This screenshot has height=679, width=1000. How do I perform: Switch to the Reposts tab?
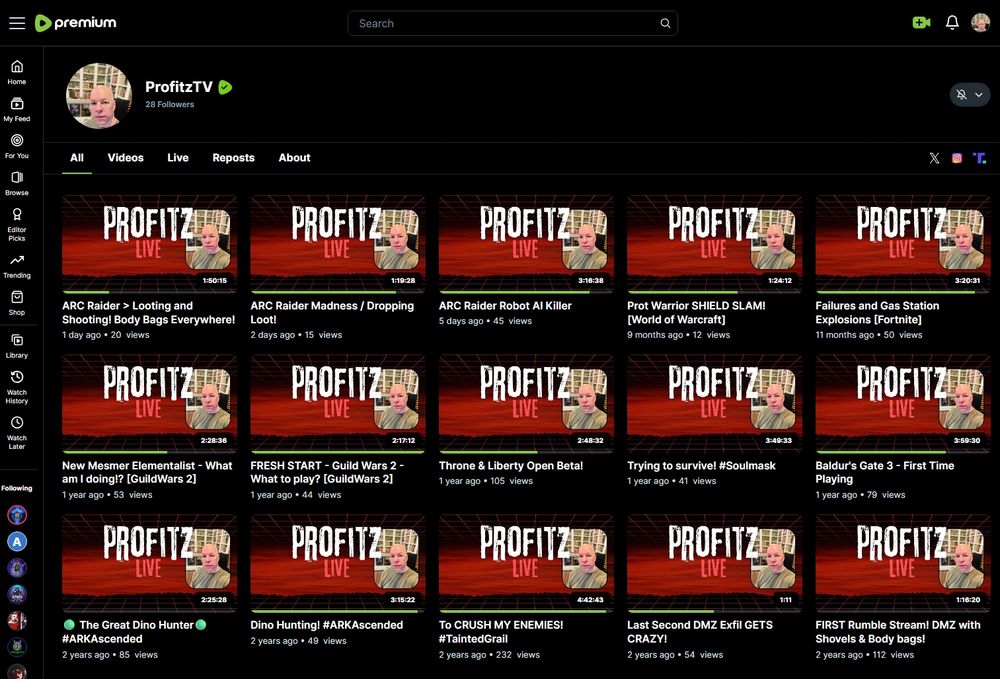point(233,157)
